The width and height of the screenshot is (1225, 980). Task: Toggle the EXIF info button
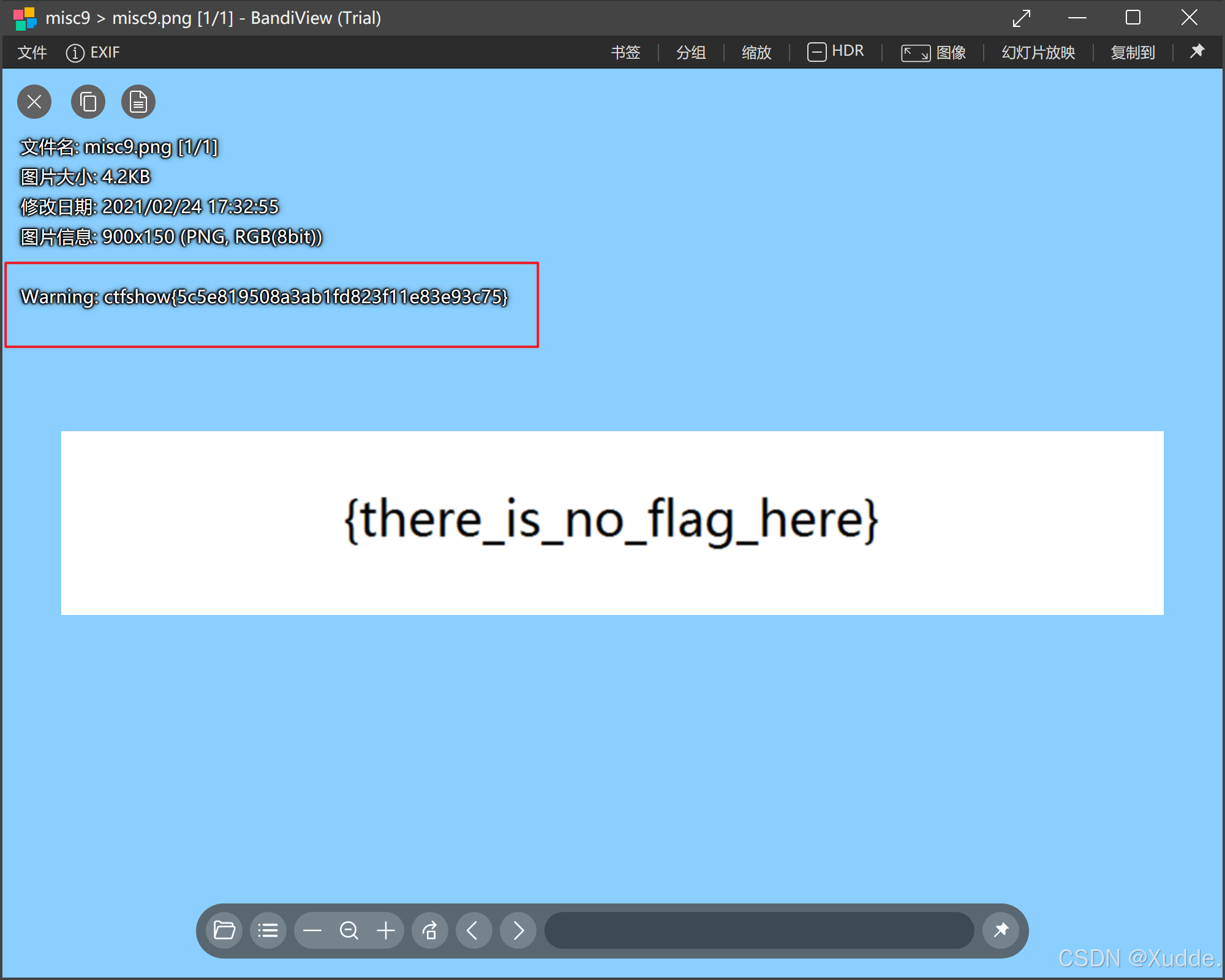[93, 53]
